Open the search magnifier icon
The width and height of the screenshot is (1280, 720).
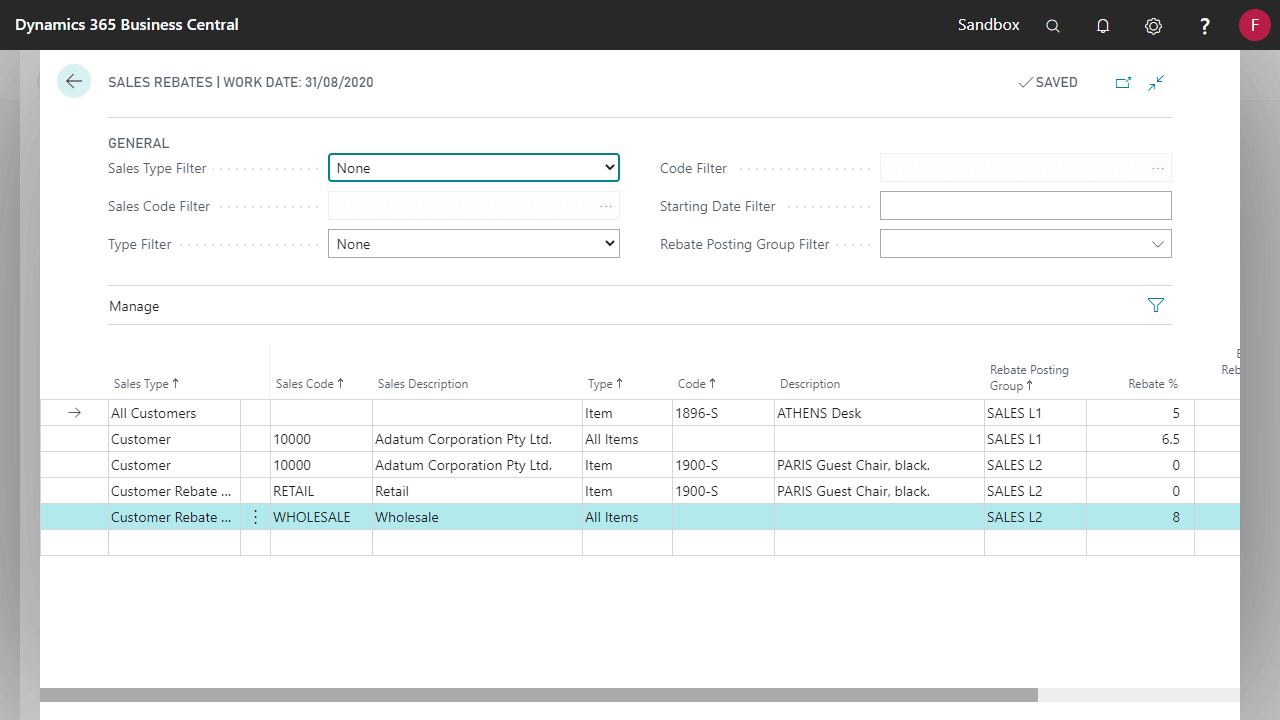pyautogui.click(x=1053, y=26)
